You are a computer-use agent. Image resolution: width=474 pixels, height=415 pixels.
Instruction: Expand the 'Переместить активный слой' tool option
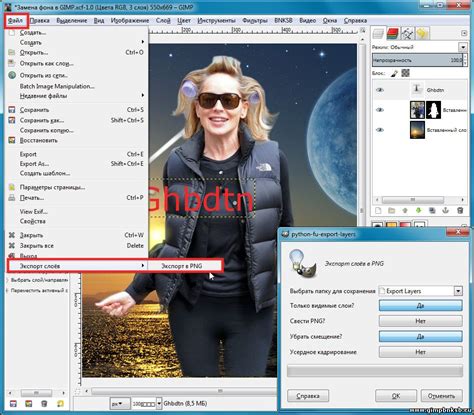click(x=8, y=290)
